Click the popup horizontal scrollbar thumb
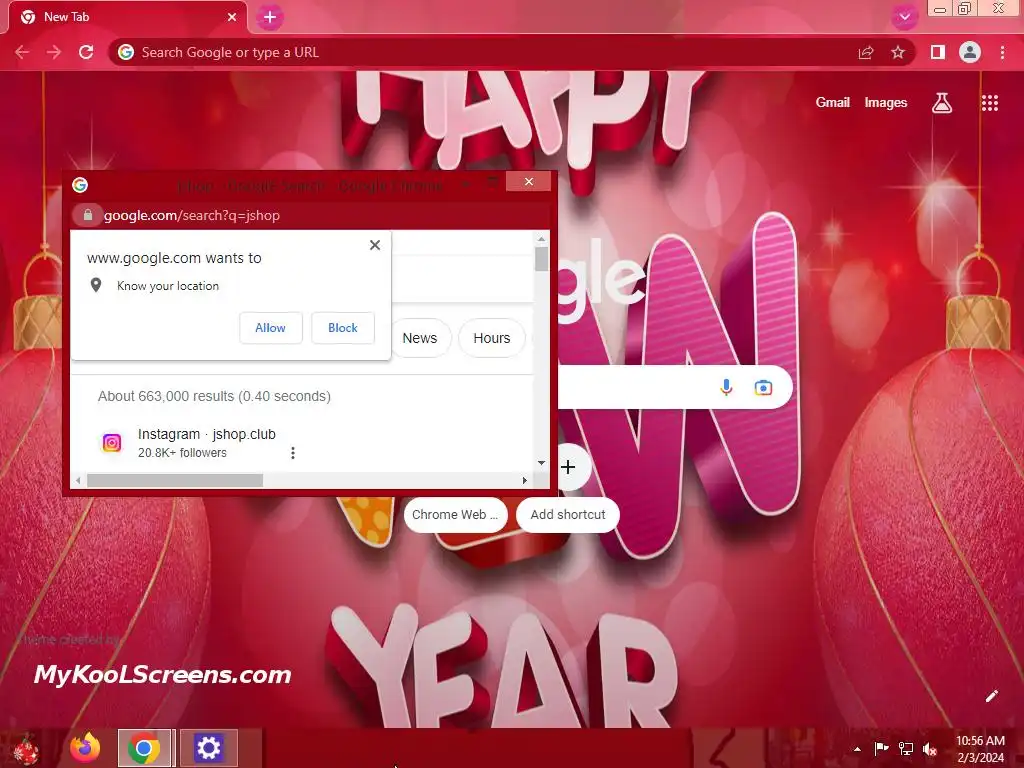Screen dimensions: 1024x768 click(x=175, y=481)
